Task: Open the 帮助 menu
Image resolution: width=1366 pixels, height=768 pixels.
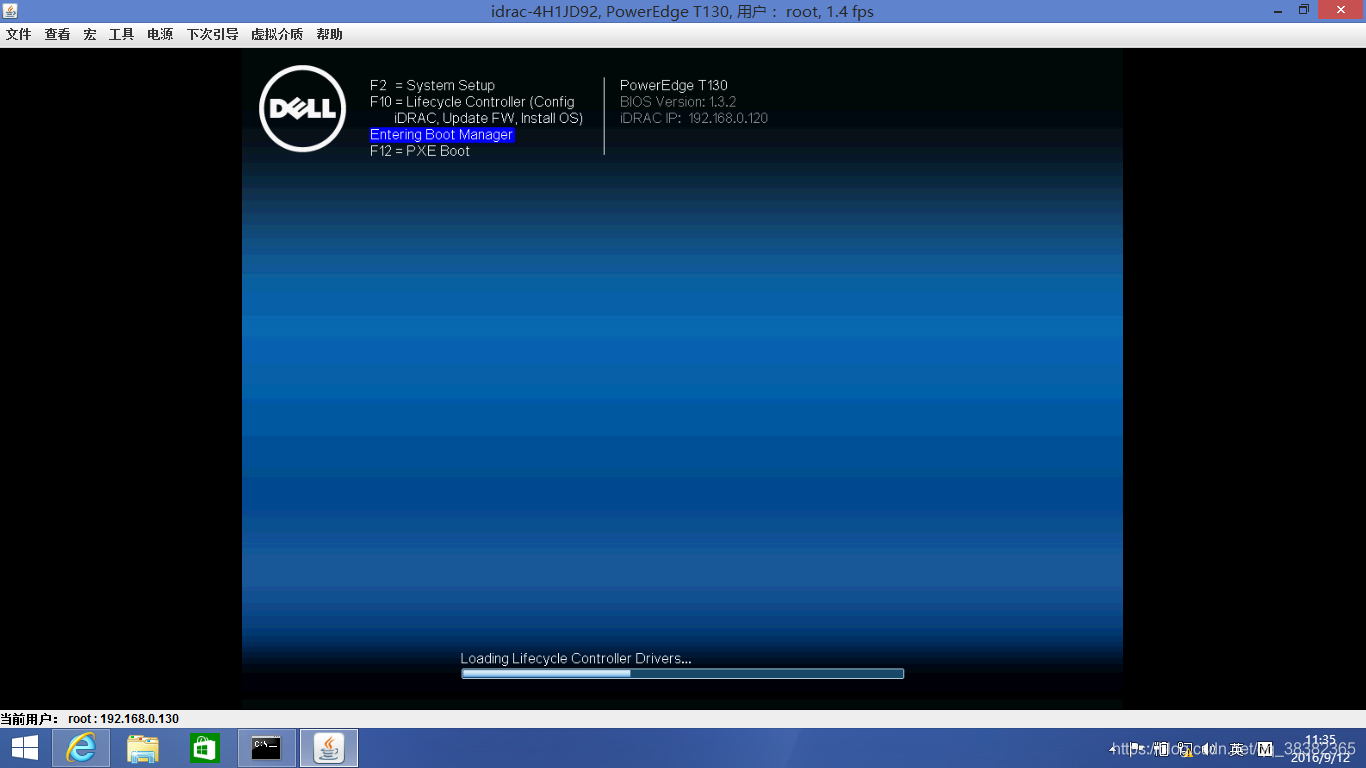Action: click(329, 34)
